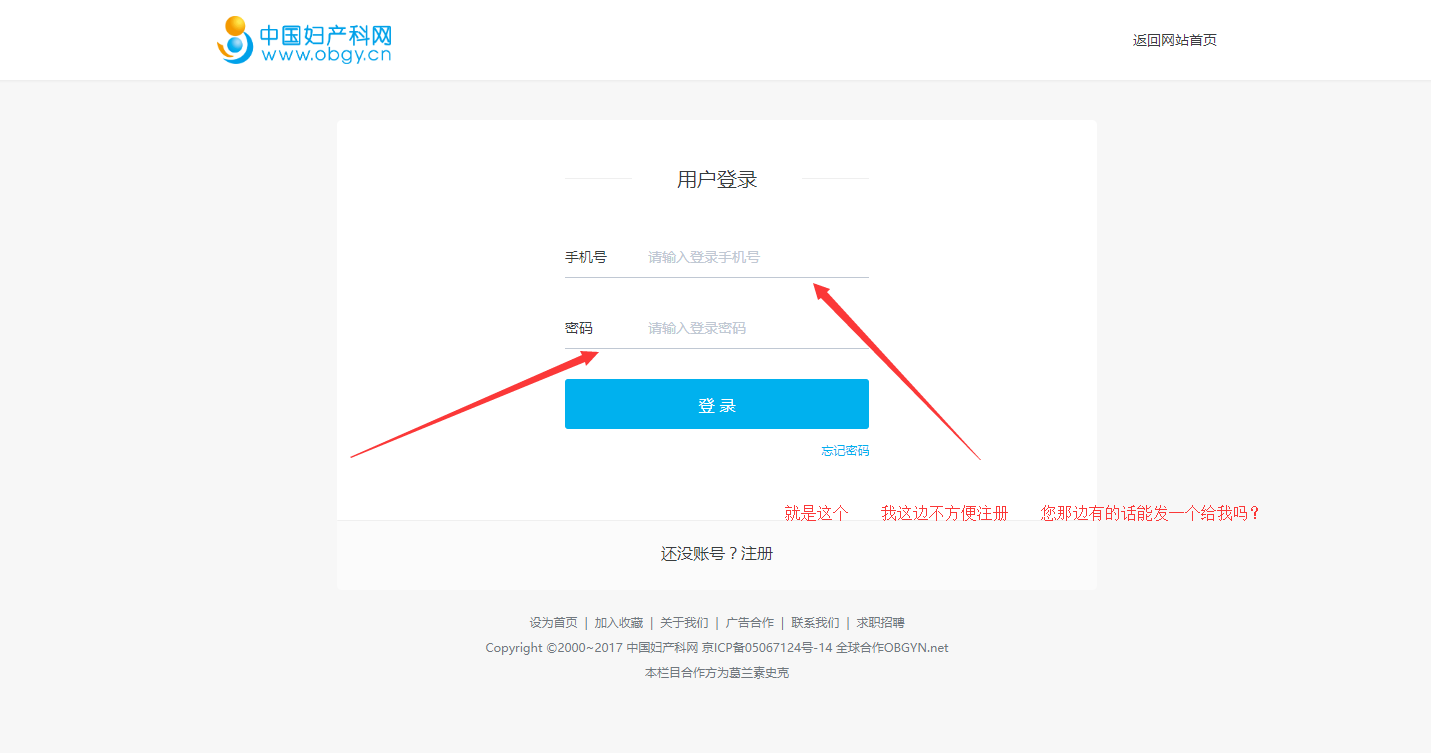Click 还没账号？注册 link
The width and height of the screenshot is (1431, 753).
716,553
